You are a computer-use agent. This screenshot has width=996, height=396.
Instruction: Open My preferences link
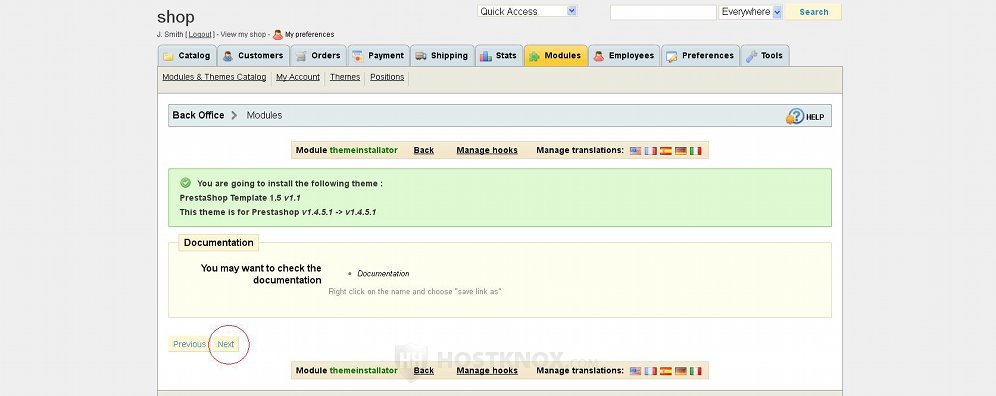[309, 34]
